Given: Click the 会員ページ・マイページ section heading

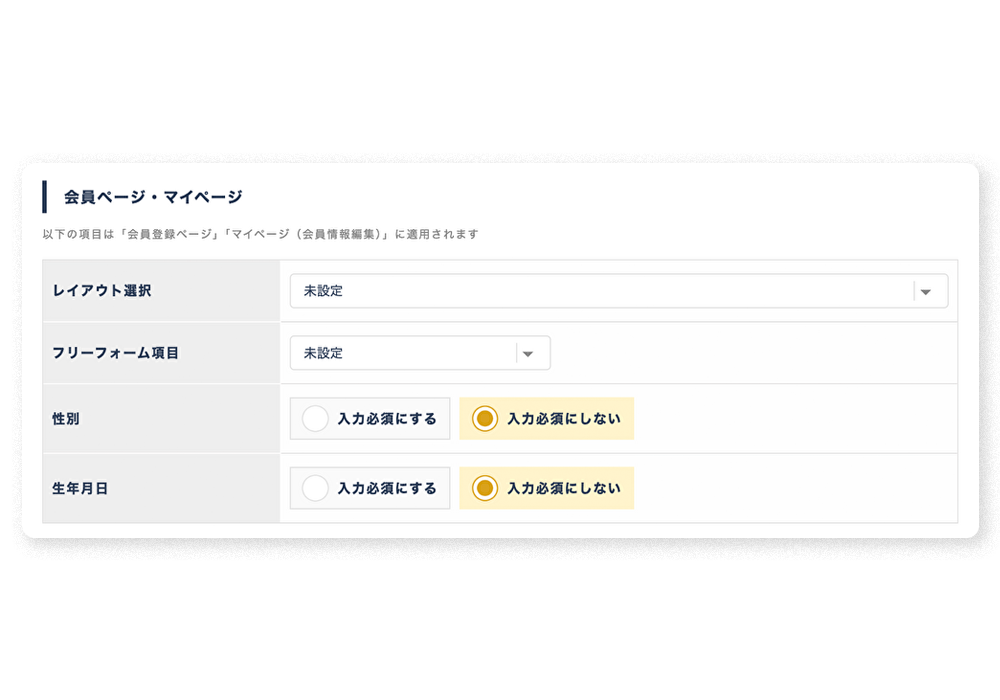Looking at the screenshot, I should (153, 197).
